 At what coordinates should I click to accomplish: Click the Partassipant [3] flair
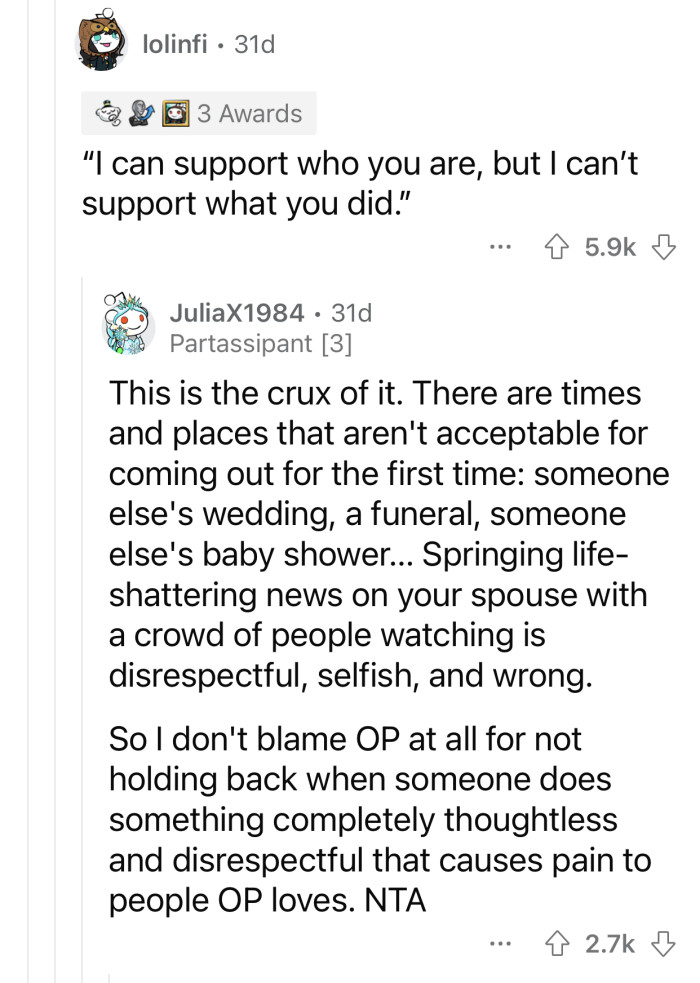tap(261, 344)
